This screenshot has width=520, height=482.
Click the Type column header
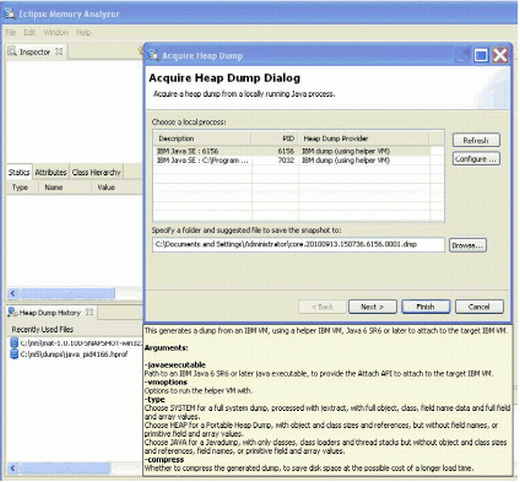[x=20, y=187]
